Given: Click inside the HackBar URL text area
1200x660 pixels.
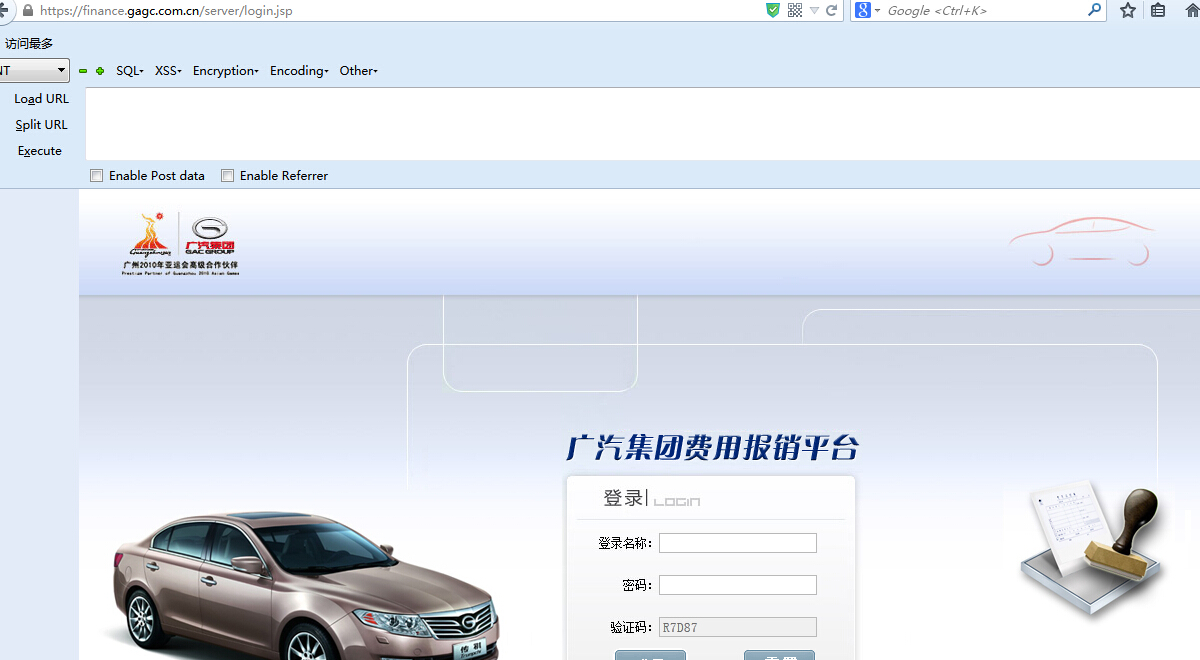Looking at the screenshot, I should (x=642, y=124).
